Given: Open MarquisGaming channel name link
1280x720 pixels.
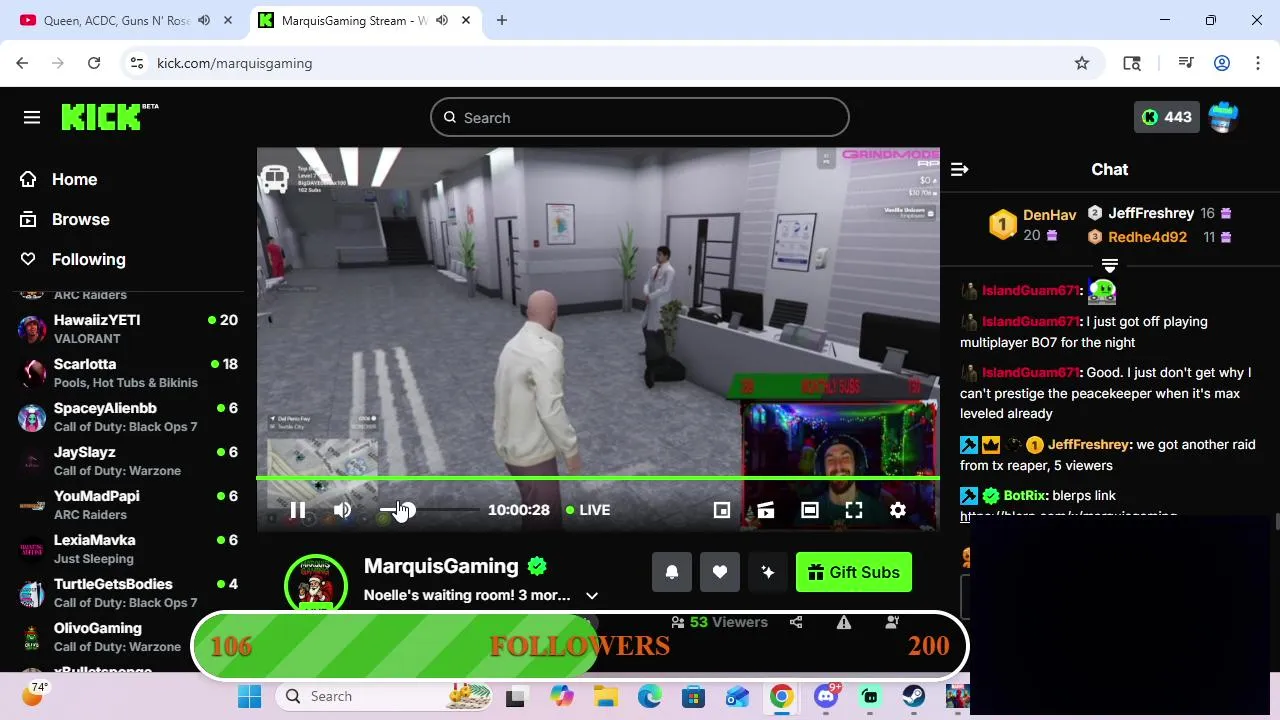Looking at the screenshot, I should point(441,566).
